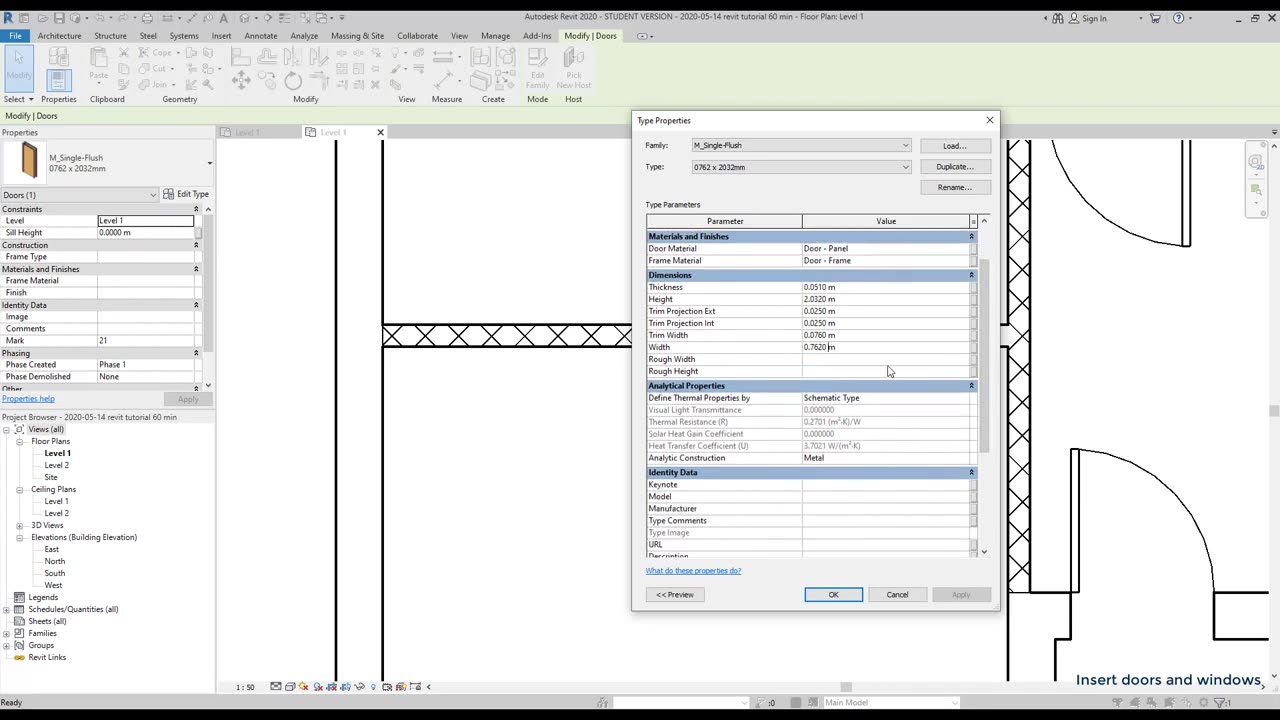Click the Load... button
This screenshot has height=720, width=1280.
955,146
